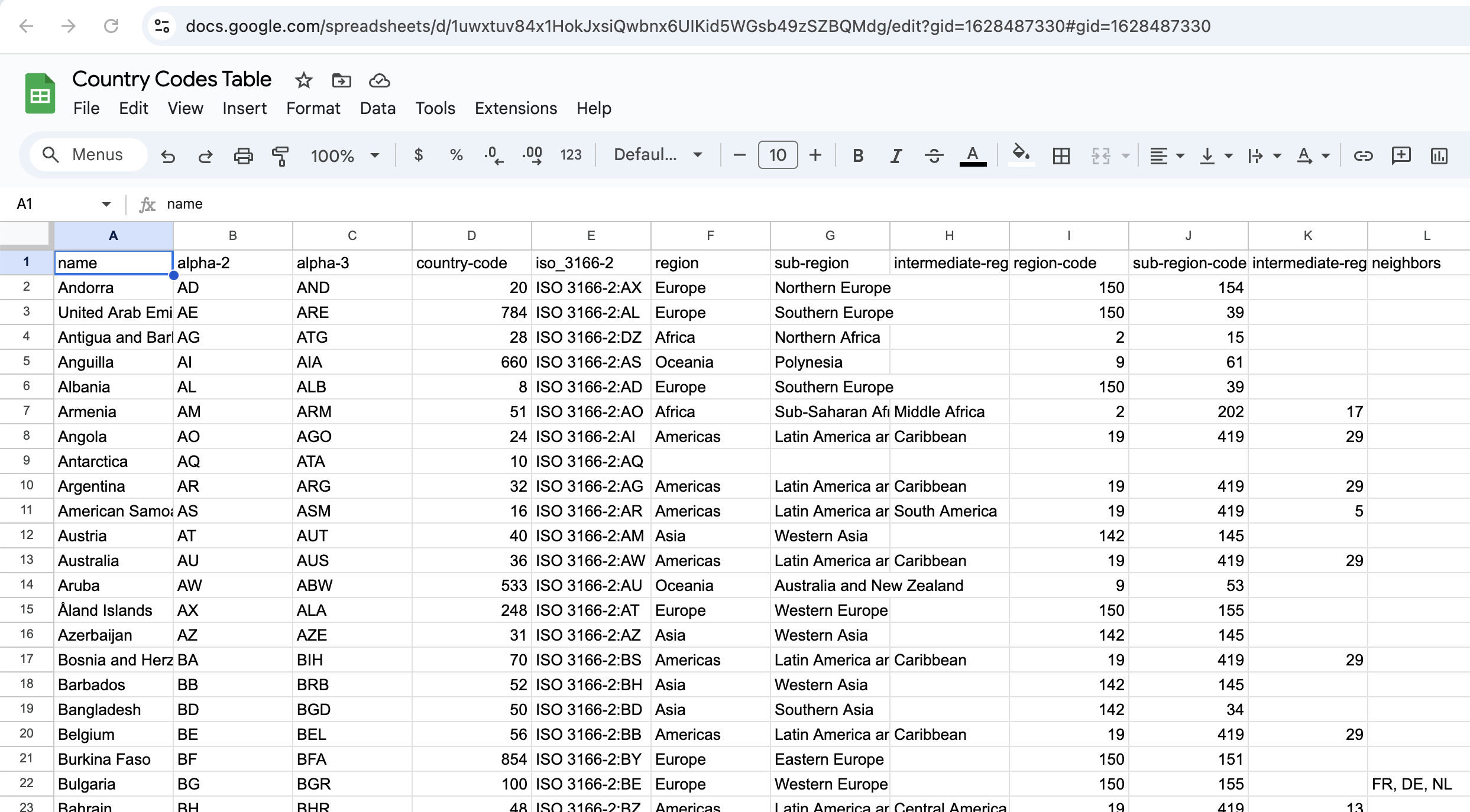Open the Format menu
This screenshot has height=812, width=1470.
click(313, 108)
